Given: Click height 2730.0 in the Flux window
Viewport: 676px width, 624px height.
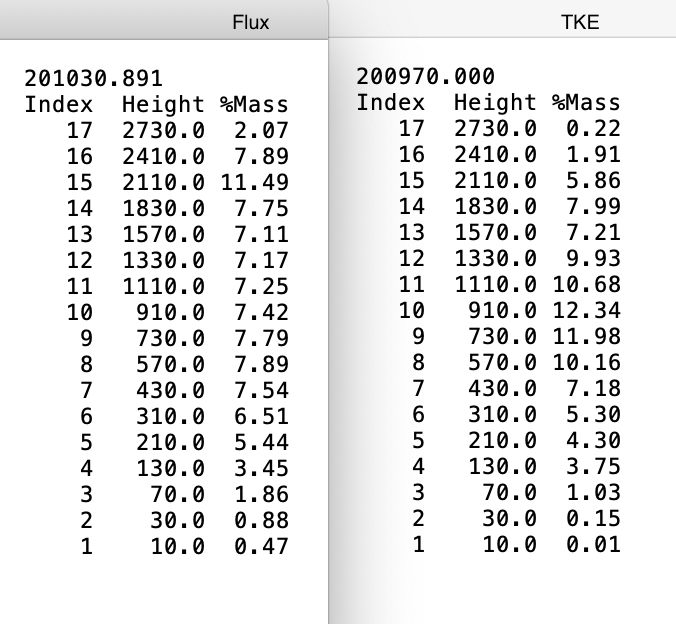Looking at the screenshot, I should pos(163,131).
